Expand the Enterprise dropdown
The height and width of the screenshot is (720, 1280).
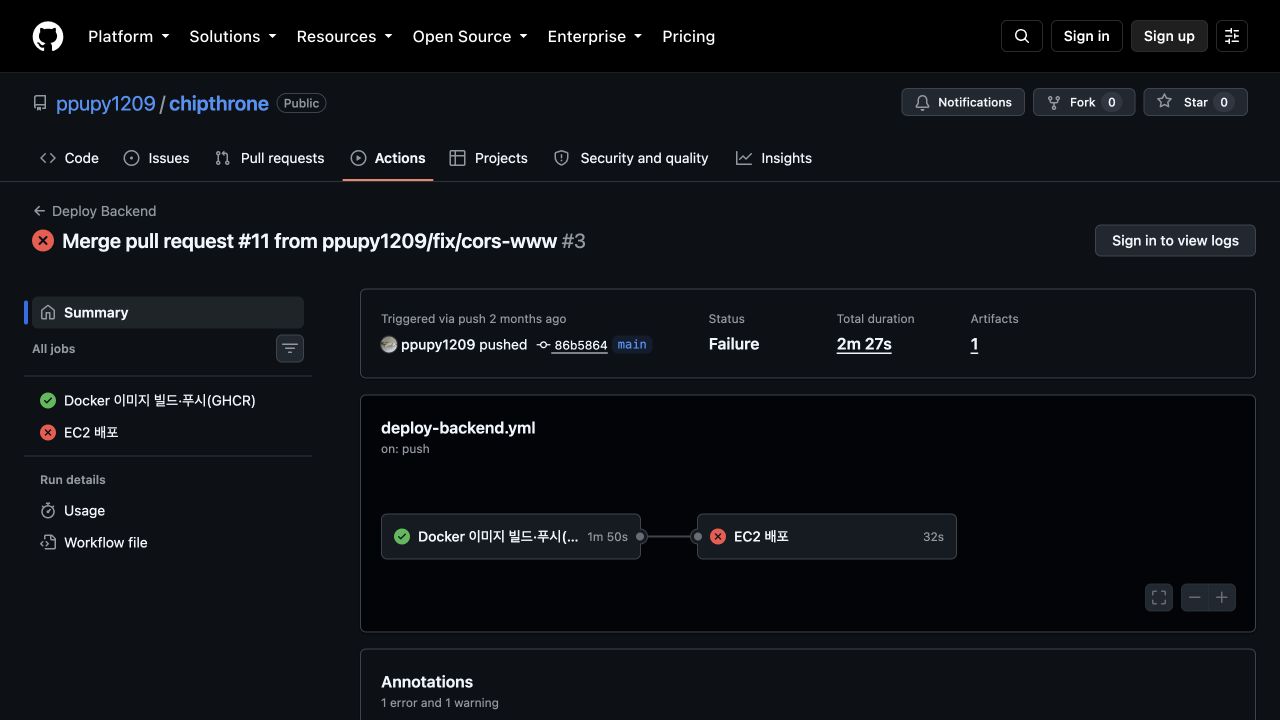(x=595, y=36)
